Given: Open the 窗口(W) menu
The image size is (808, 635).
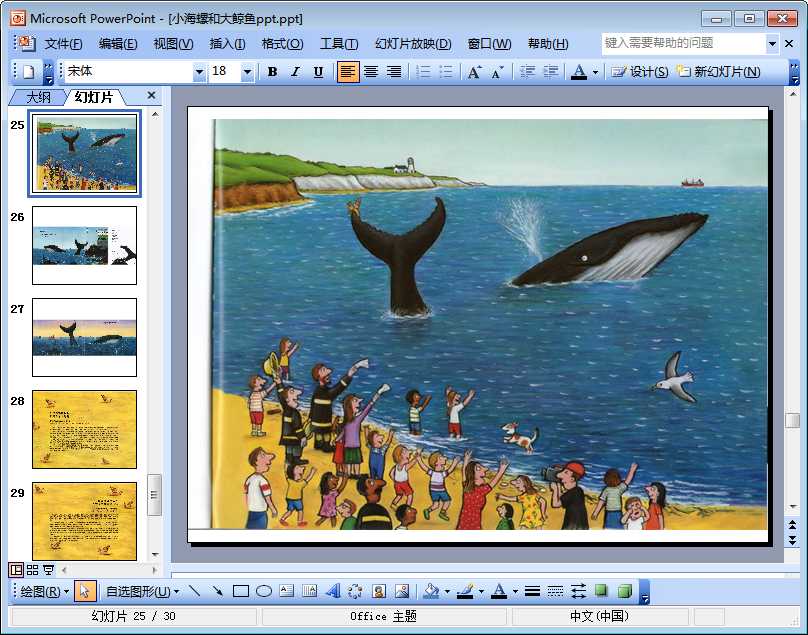Looking at the screenshot, I should (x=489, y=44).
